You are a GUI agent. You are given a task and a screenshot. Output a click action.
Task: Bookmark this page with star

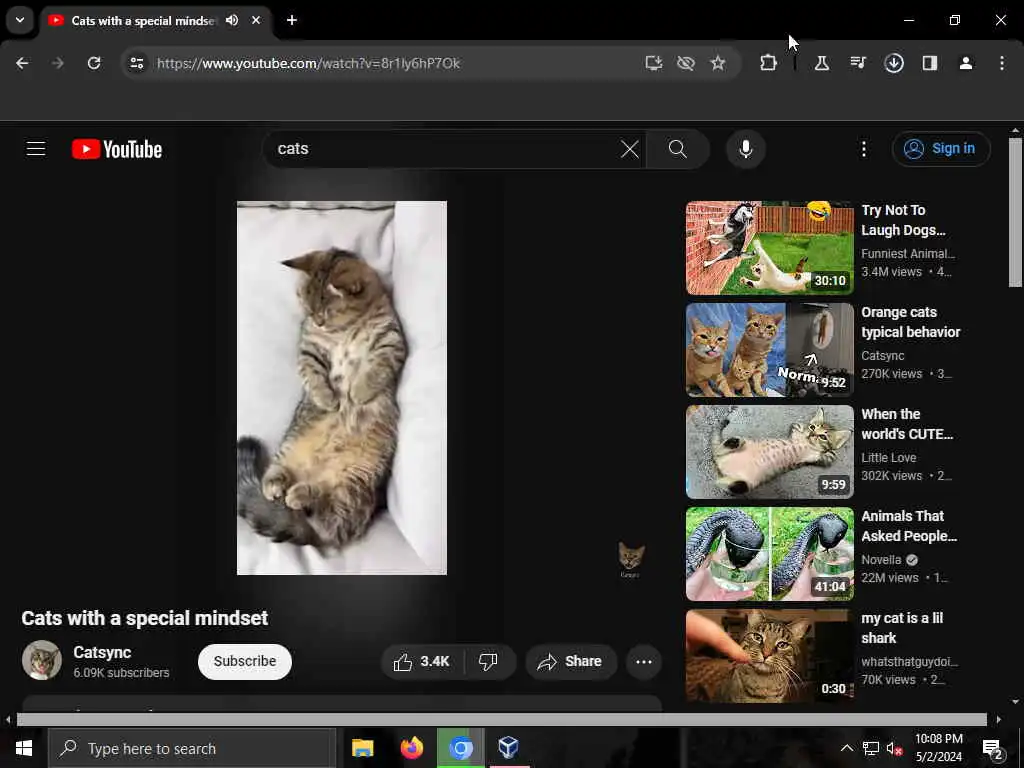coord(718,63)
